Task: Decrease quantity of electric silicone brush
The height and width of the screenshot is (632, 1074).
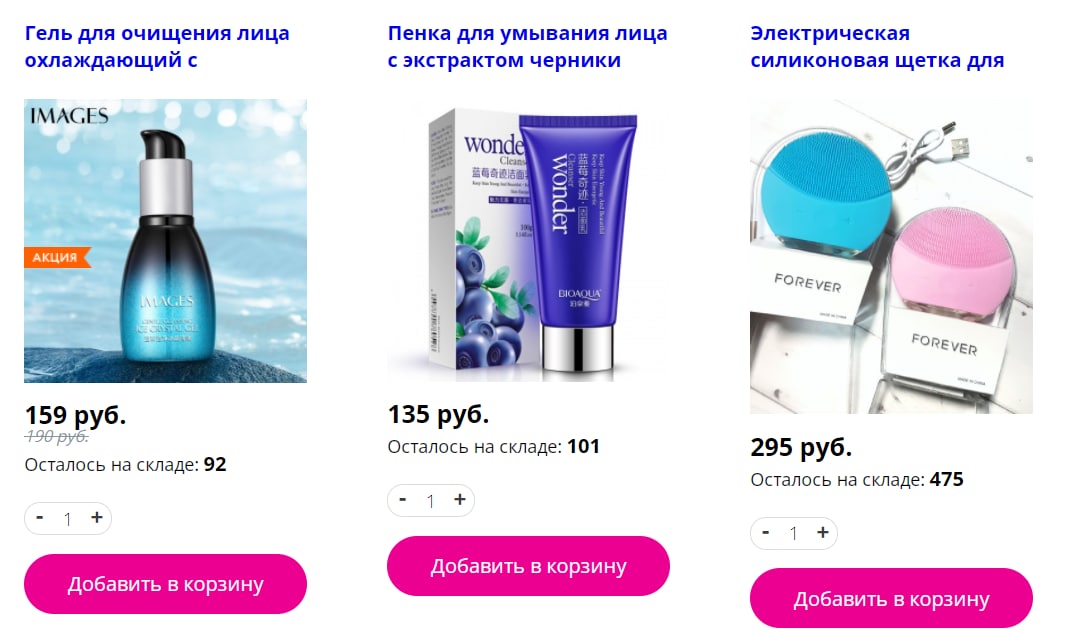Action: 766,533
